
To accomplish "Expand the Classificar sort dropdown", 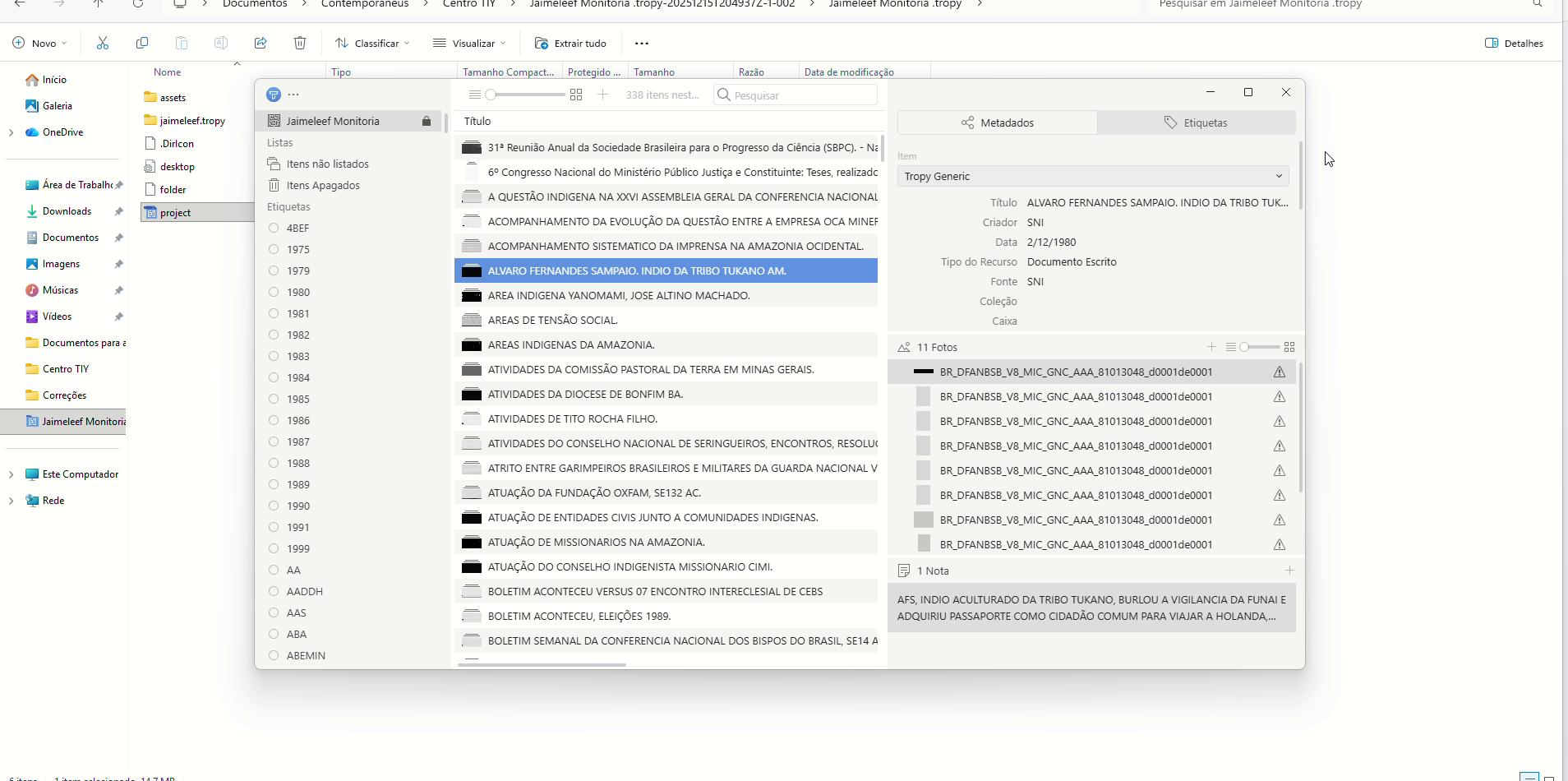I will pos(372,44).
